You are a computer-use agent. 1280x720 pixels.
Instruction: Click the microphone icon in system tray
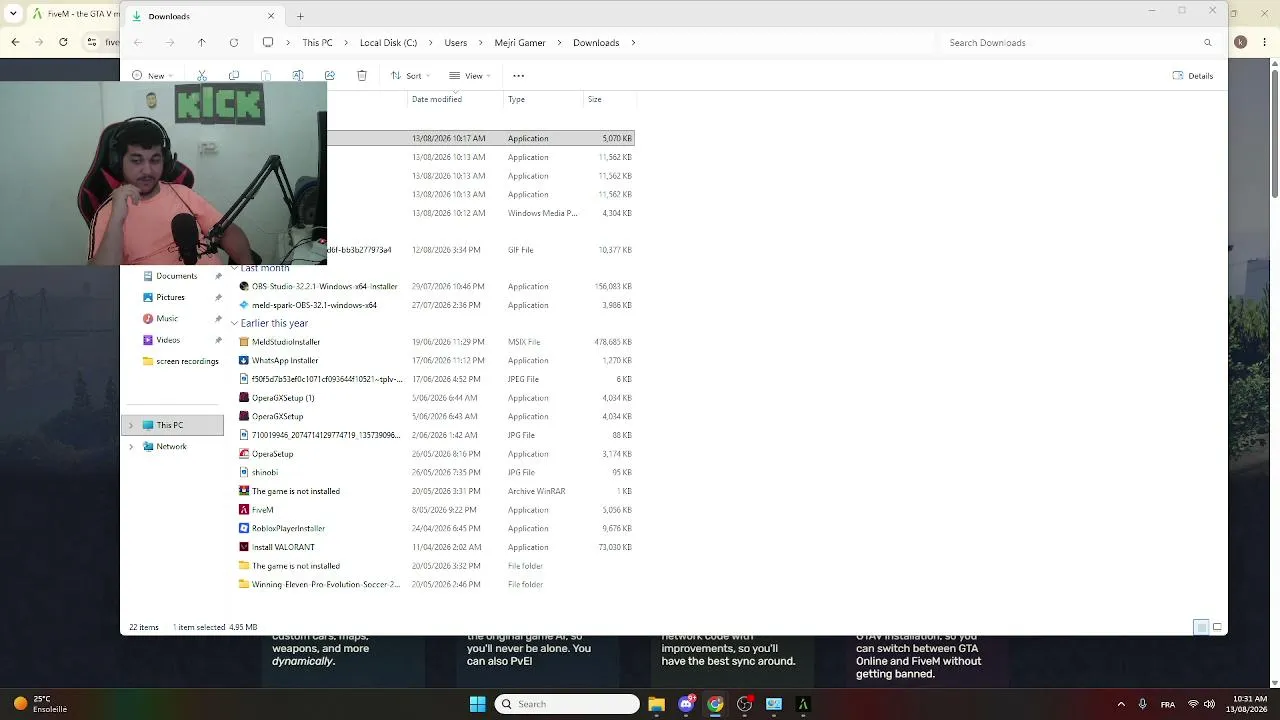(1142, 704)
